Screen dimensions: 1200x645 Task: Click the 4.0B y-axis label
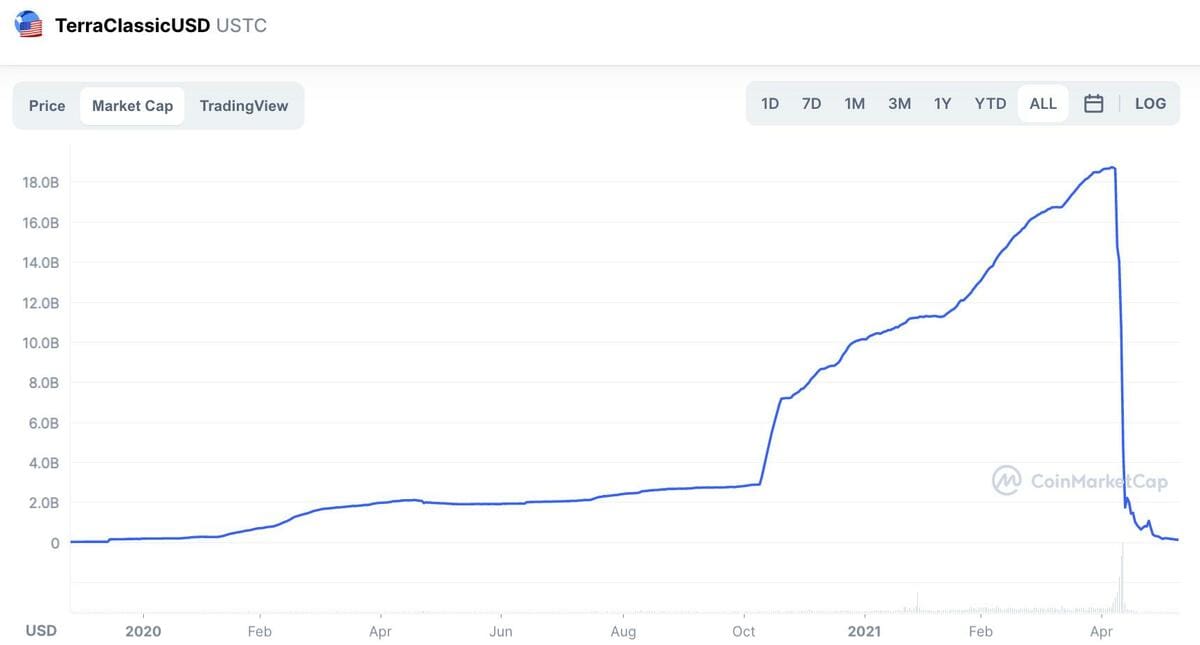point(43,463)
